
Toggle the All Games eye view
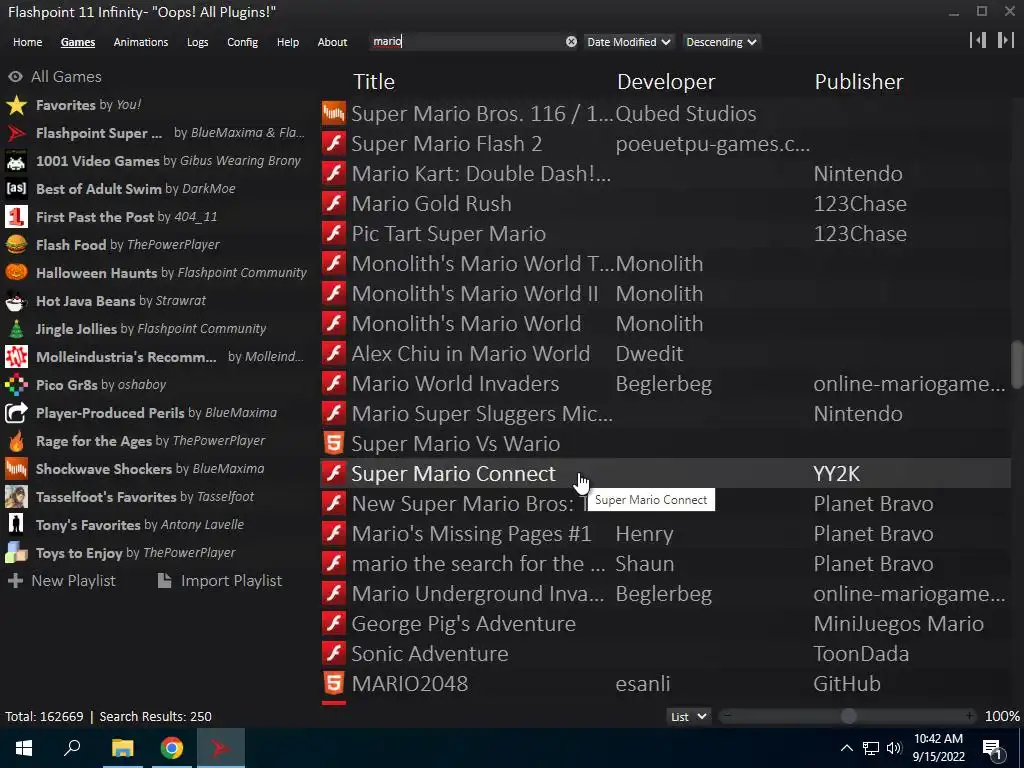(x=15, y=77)
